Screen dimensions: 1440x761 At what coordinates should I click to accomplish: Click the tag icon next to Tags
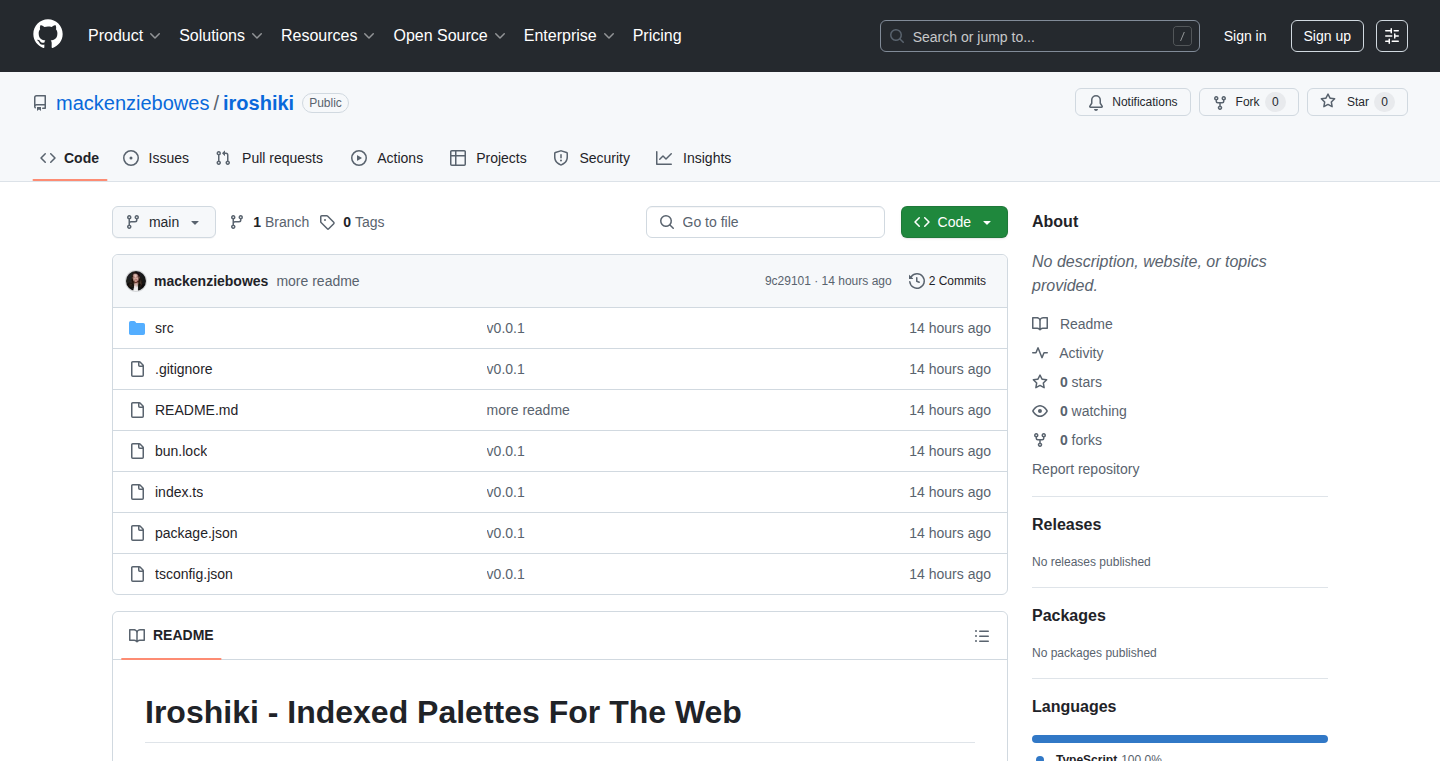coord(327,222)
